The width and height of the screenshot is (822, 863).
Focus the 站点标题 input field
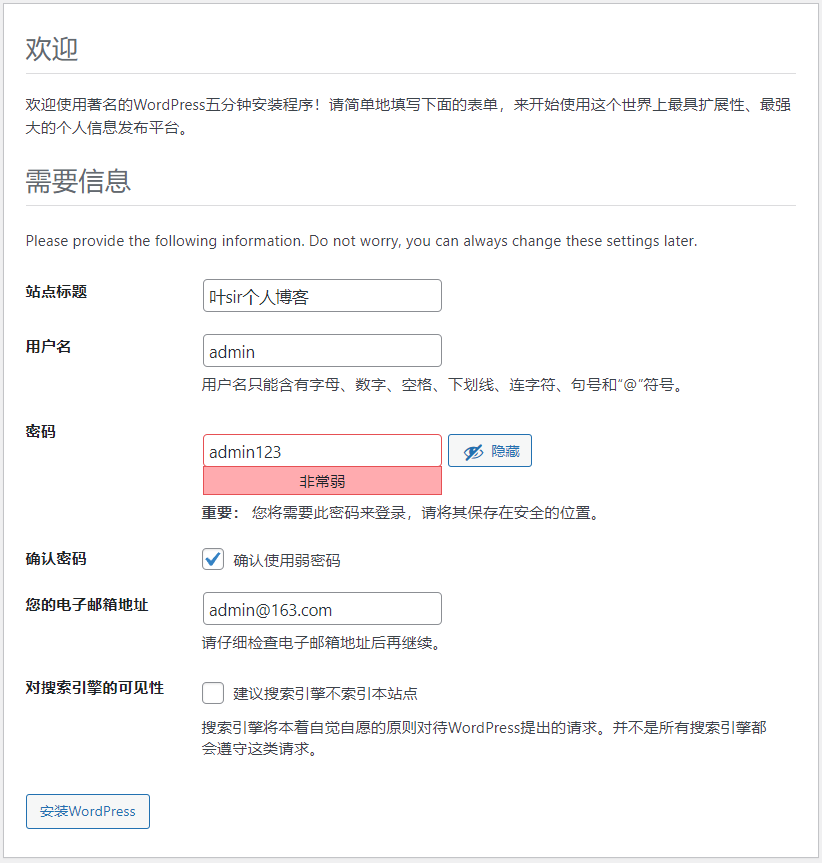point(322,296)
